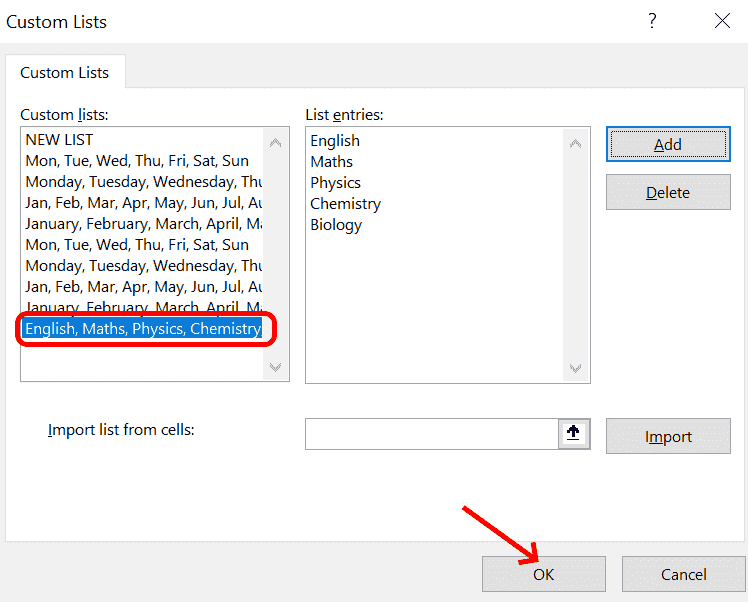Click Physics in List entries
This screenshot has width=748, height=602.
point(335,183)
